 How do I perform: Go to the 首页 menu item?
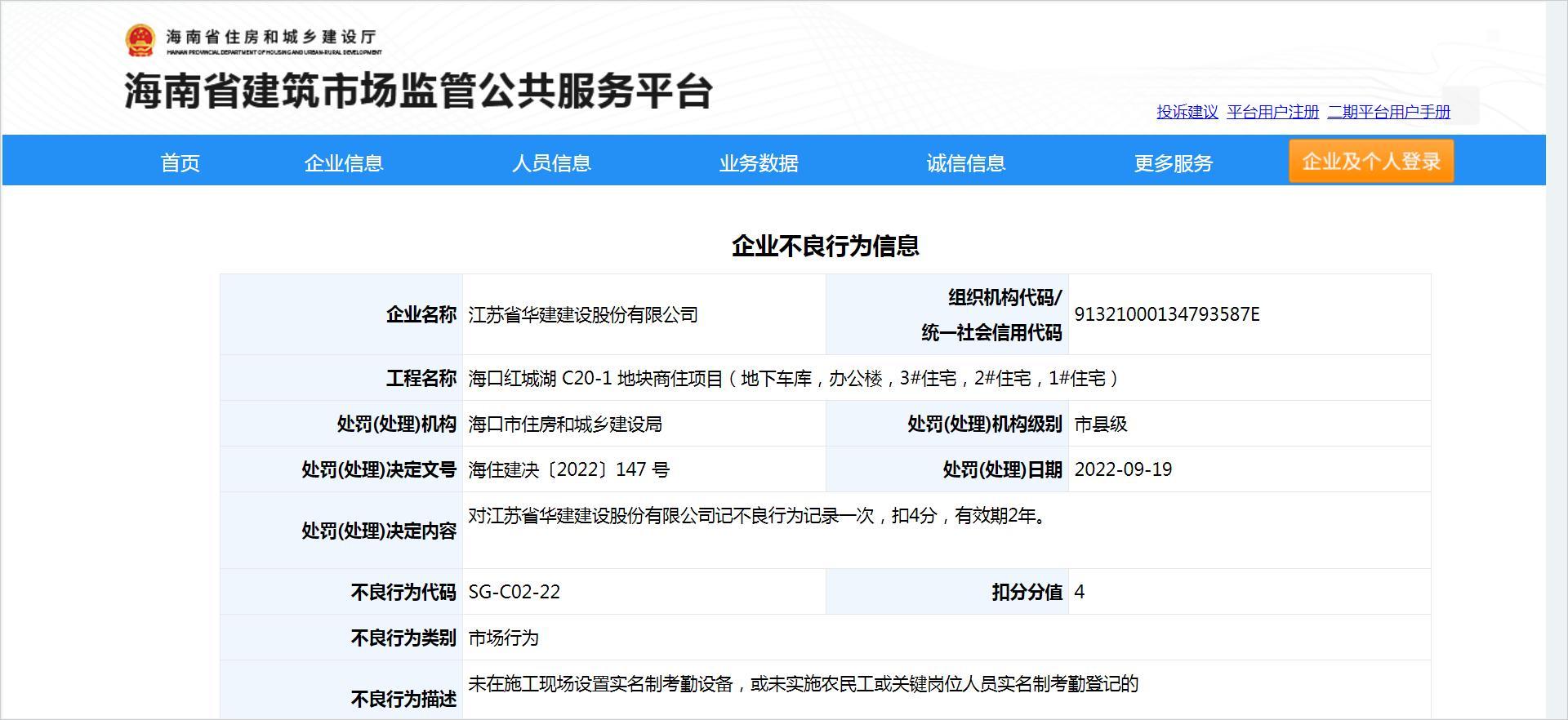[180, 163]
